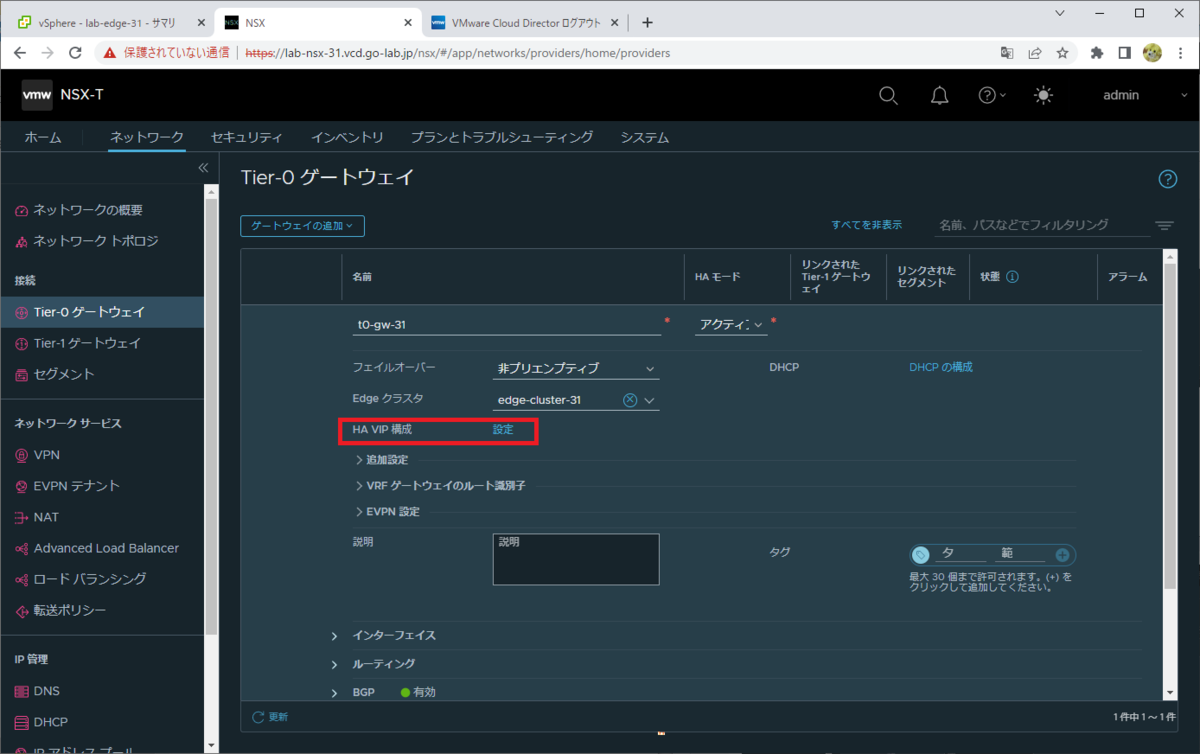Bookmark this page with the star icon

tap(1063, 53)
